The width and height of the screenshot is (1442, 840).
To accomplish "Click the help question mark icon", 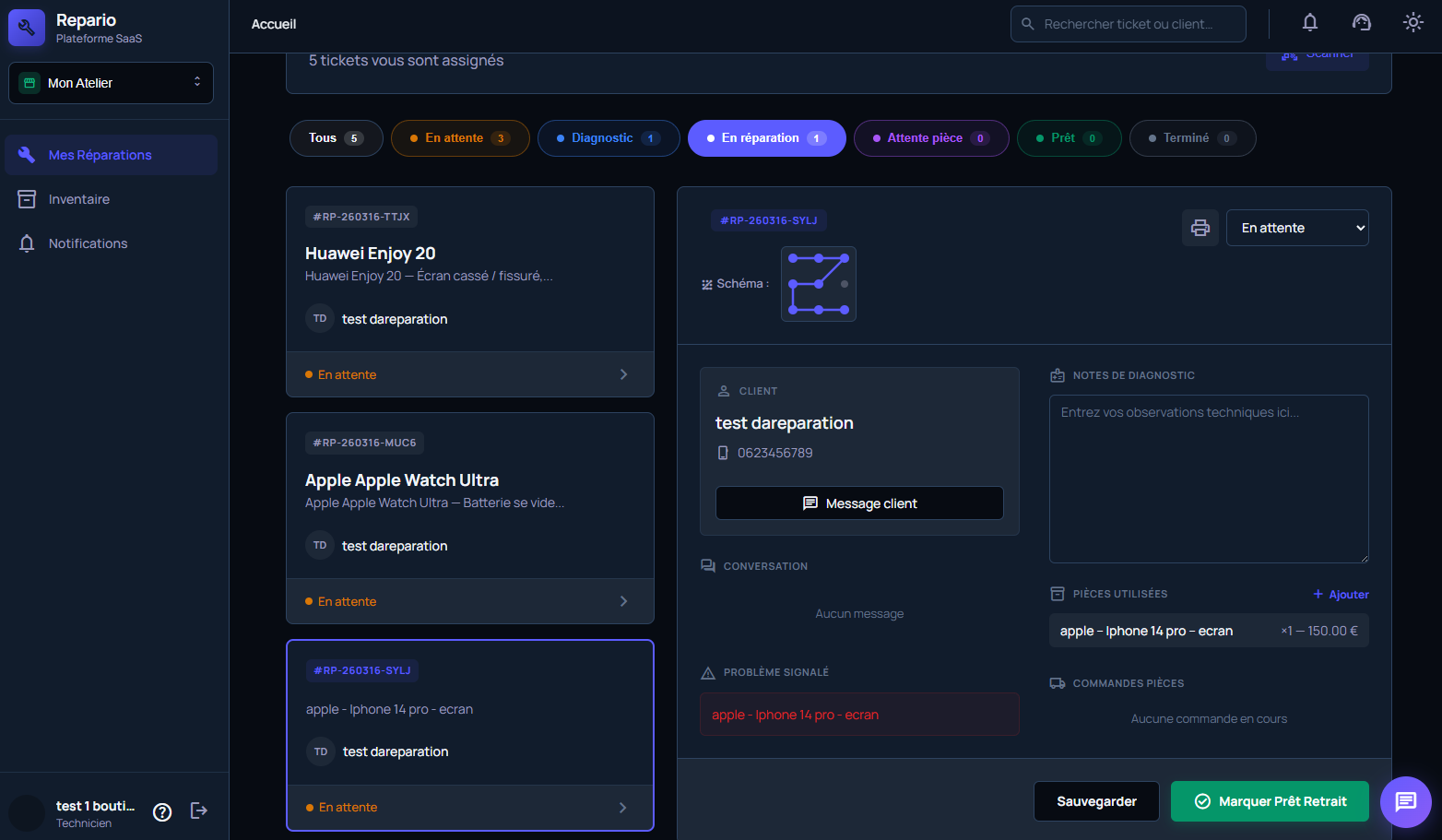I will 162,811.
